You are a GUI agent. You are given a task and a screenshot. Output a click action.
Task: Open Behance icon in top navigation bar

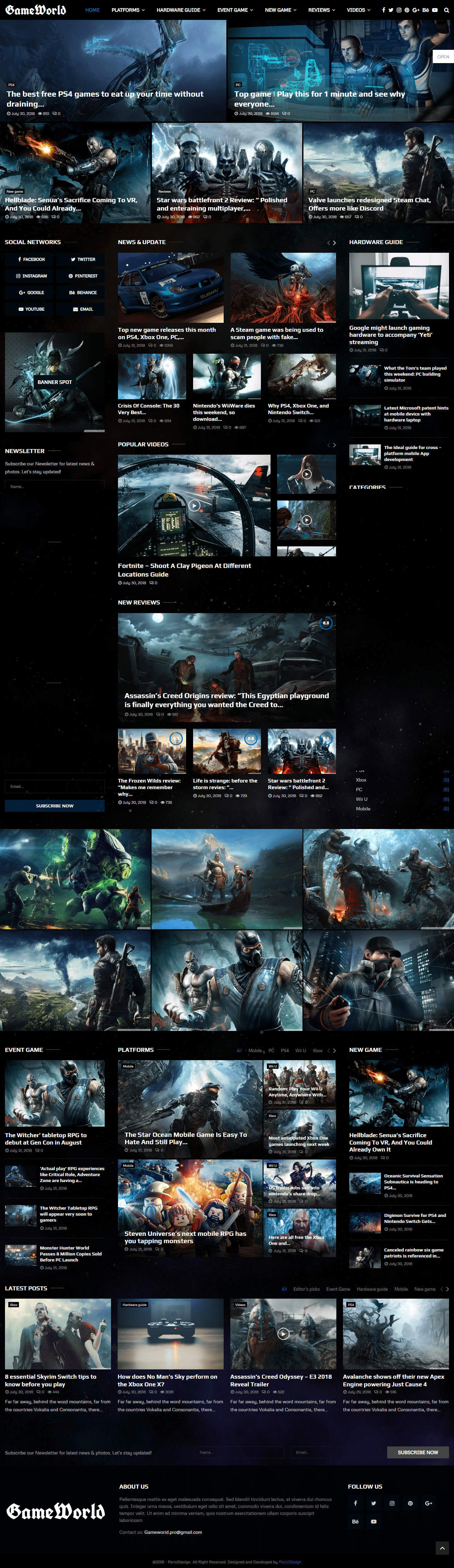tap(425, 10)
